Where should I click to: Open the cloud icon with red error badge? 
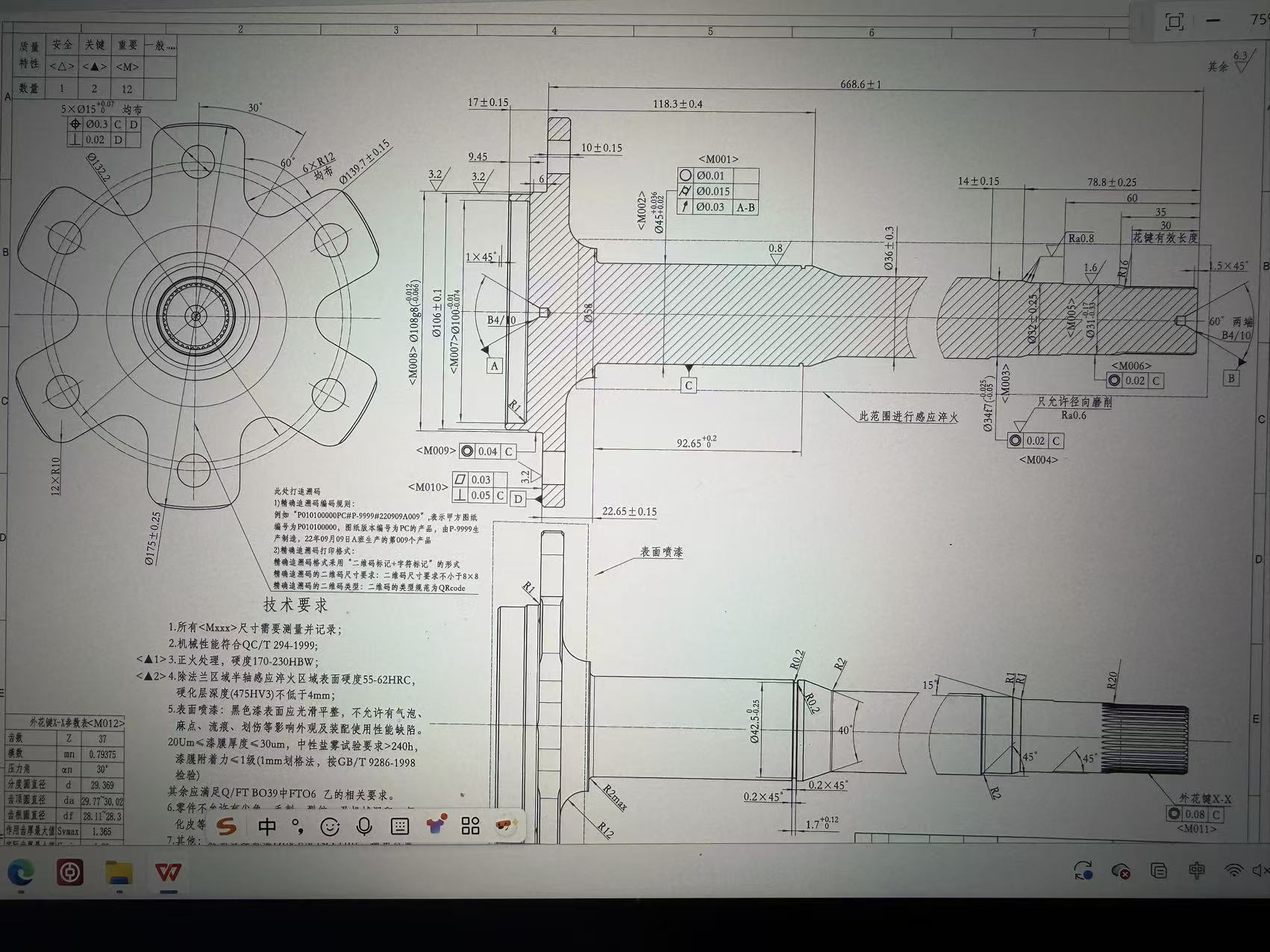coord(1120,871)
